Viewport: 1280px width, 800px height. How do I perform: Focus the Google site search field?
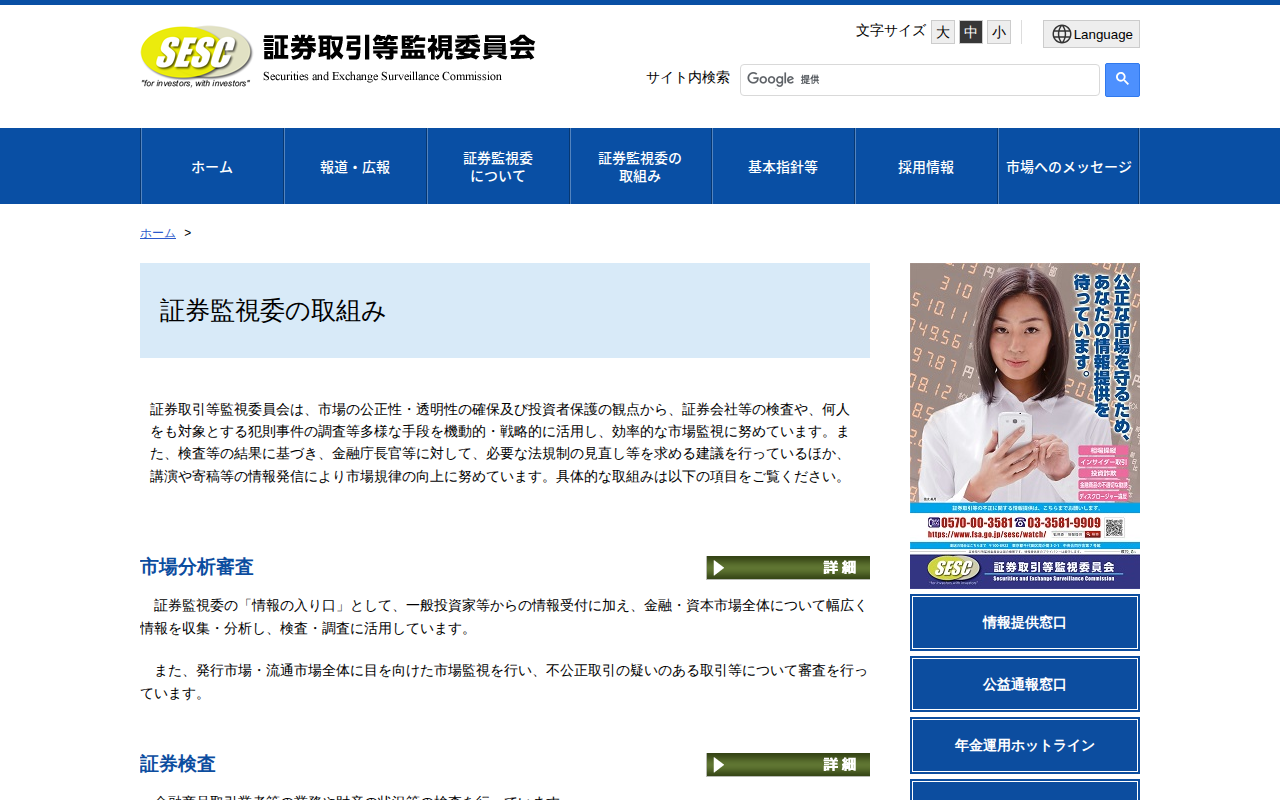coord(920,80)
